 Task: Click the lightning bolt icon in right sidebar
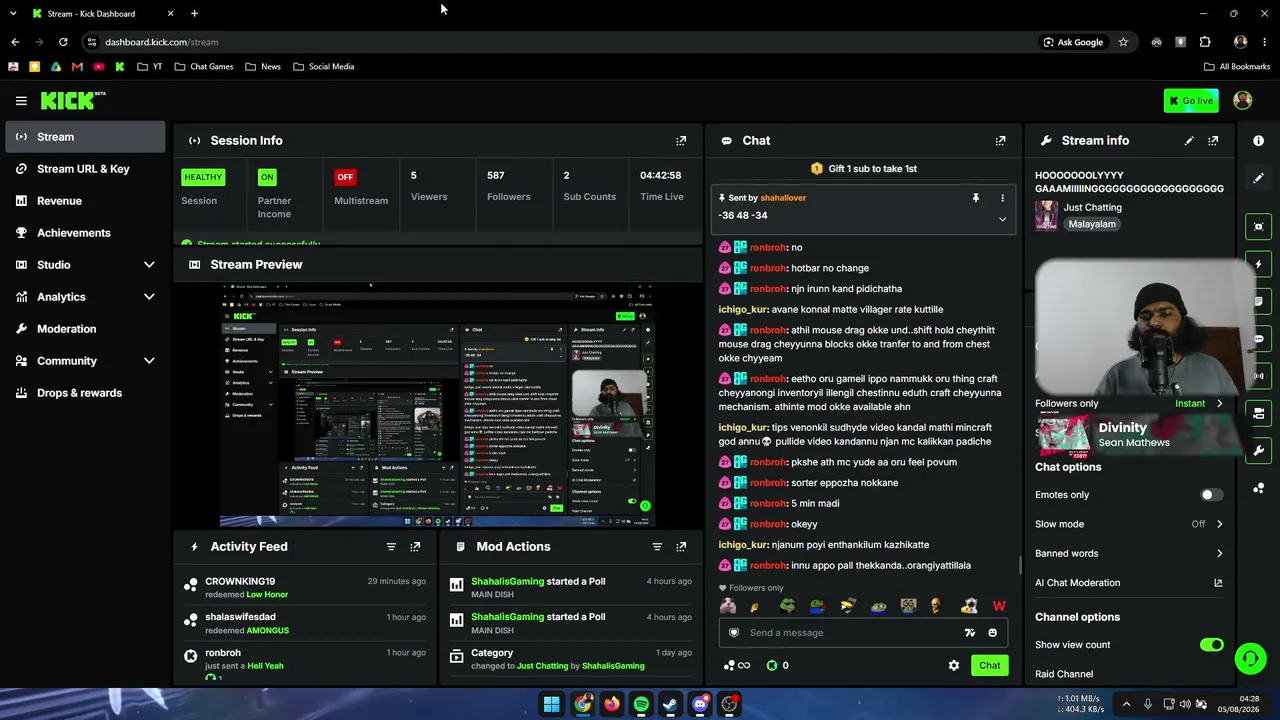point(1258,264)
